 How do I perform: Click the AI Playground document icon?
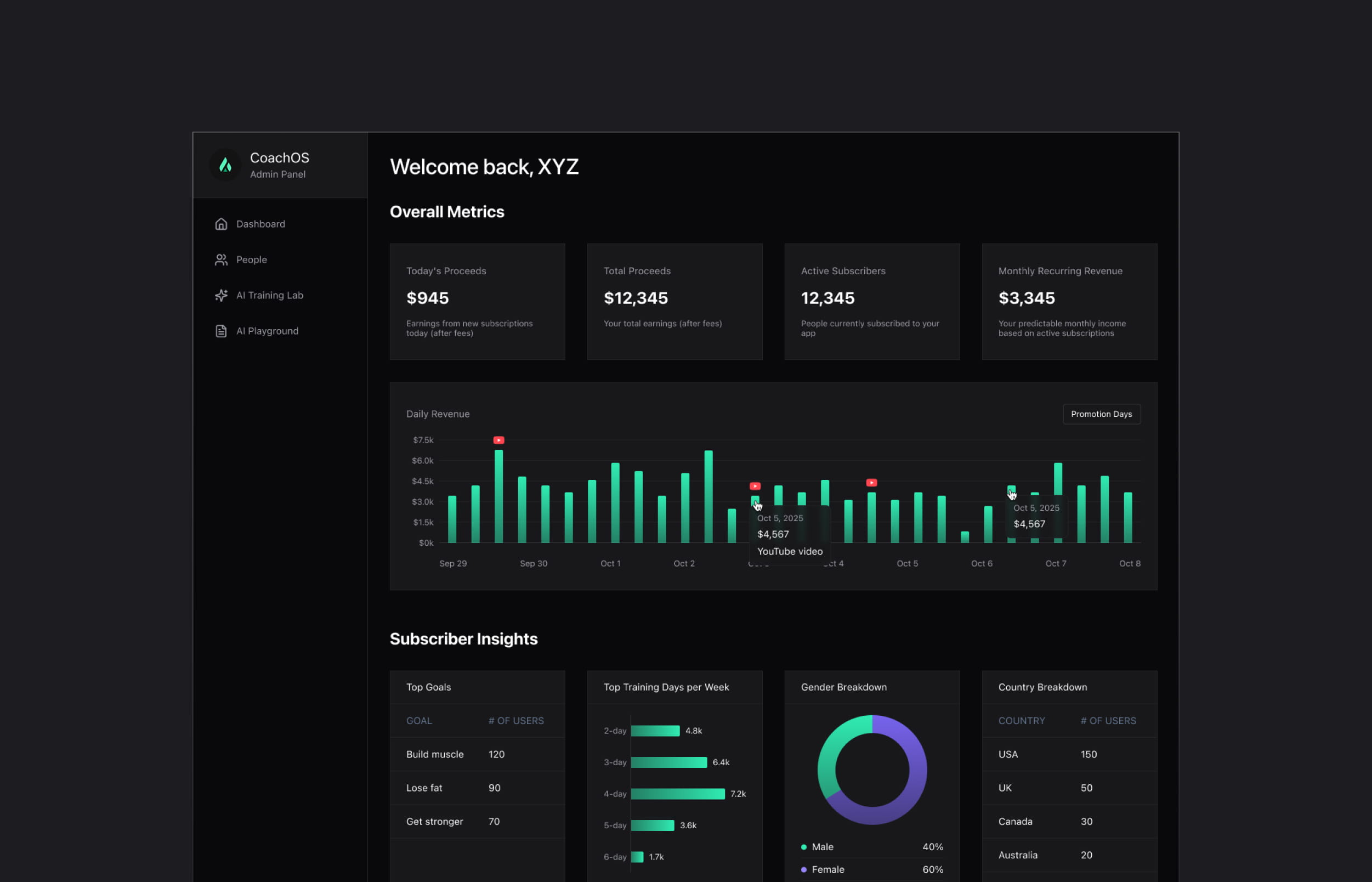(221, 331)
